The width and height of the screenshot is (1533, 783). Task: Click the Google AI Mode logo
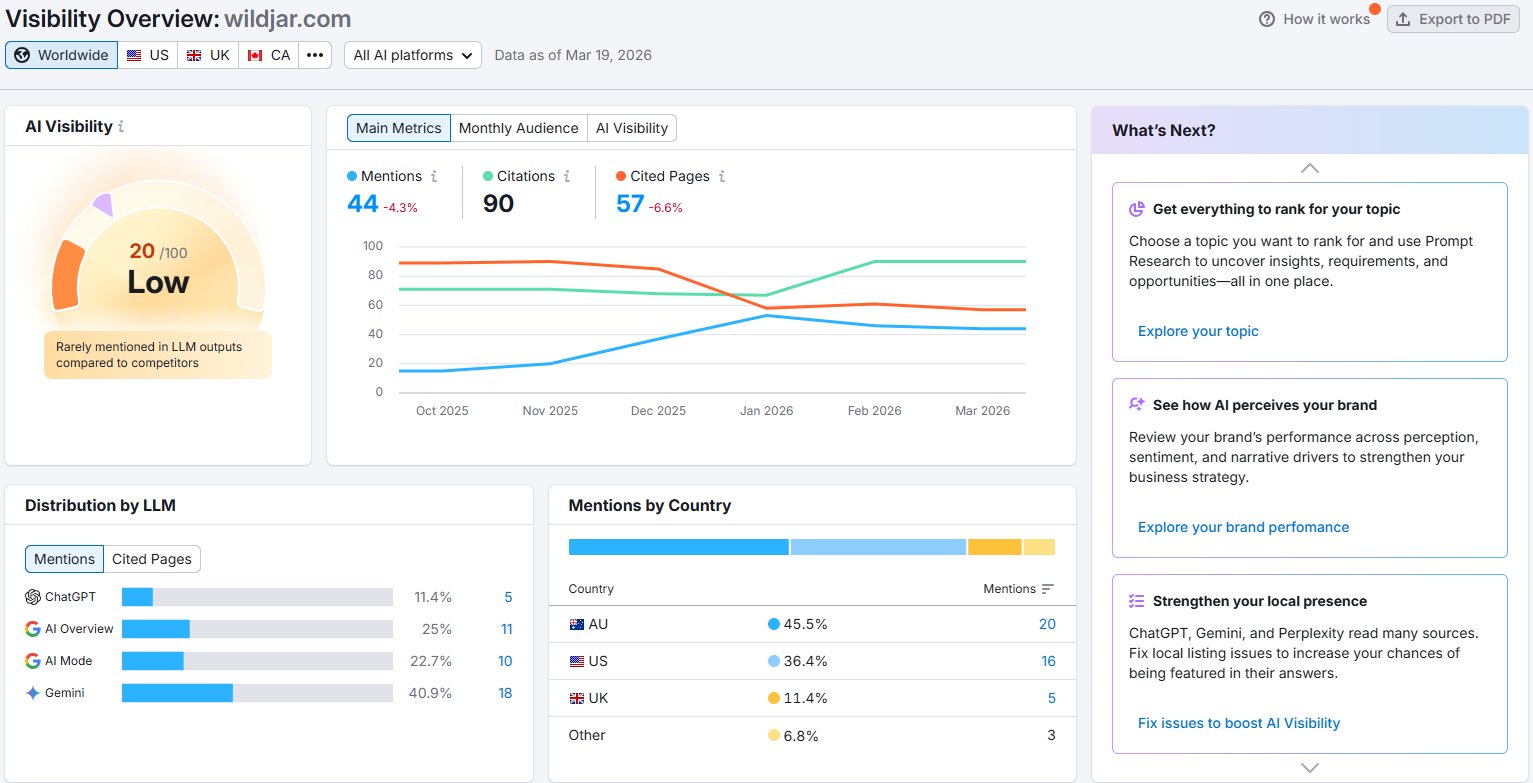click(x=33, y=661)
